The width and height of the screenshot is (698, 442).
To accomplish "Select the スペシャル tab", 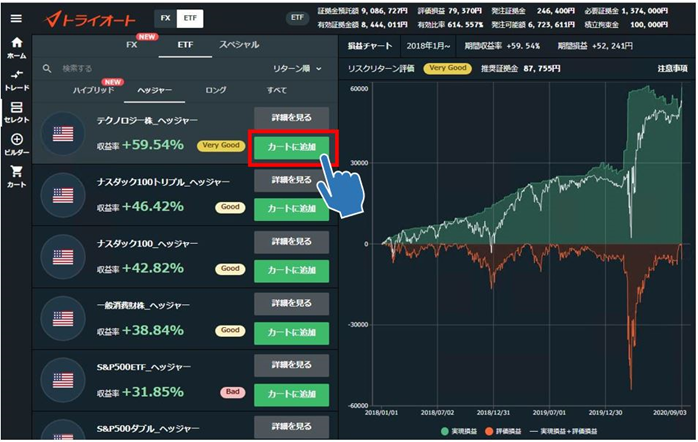I will (x=239, y=45).
